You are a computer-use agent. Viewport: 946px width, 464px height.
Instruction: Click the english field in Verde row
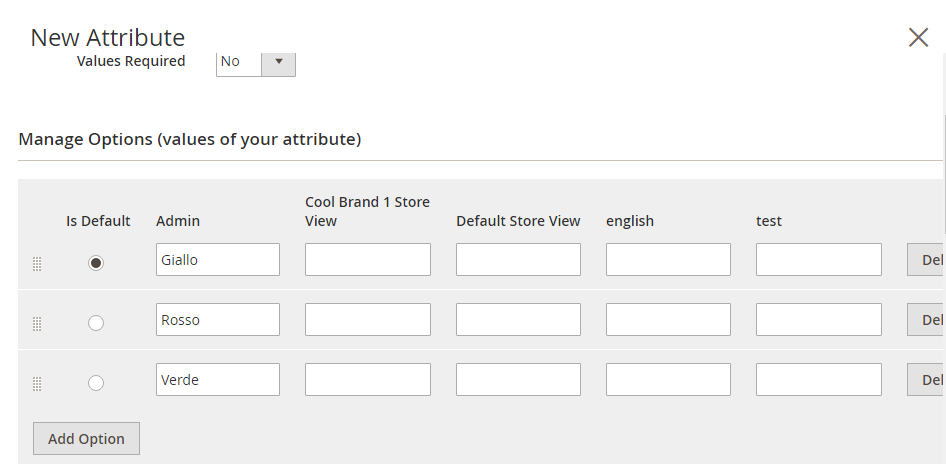point(668,380)
